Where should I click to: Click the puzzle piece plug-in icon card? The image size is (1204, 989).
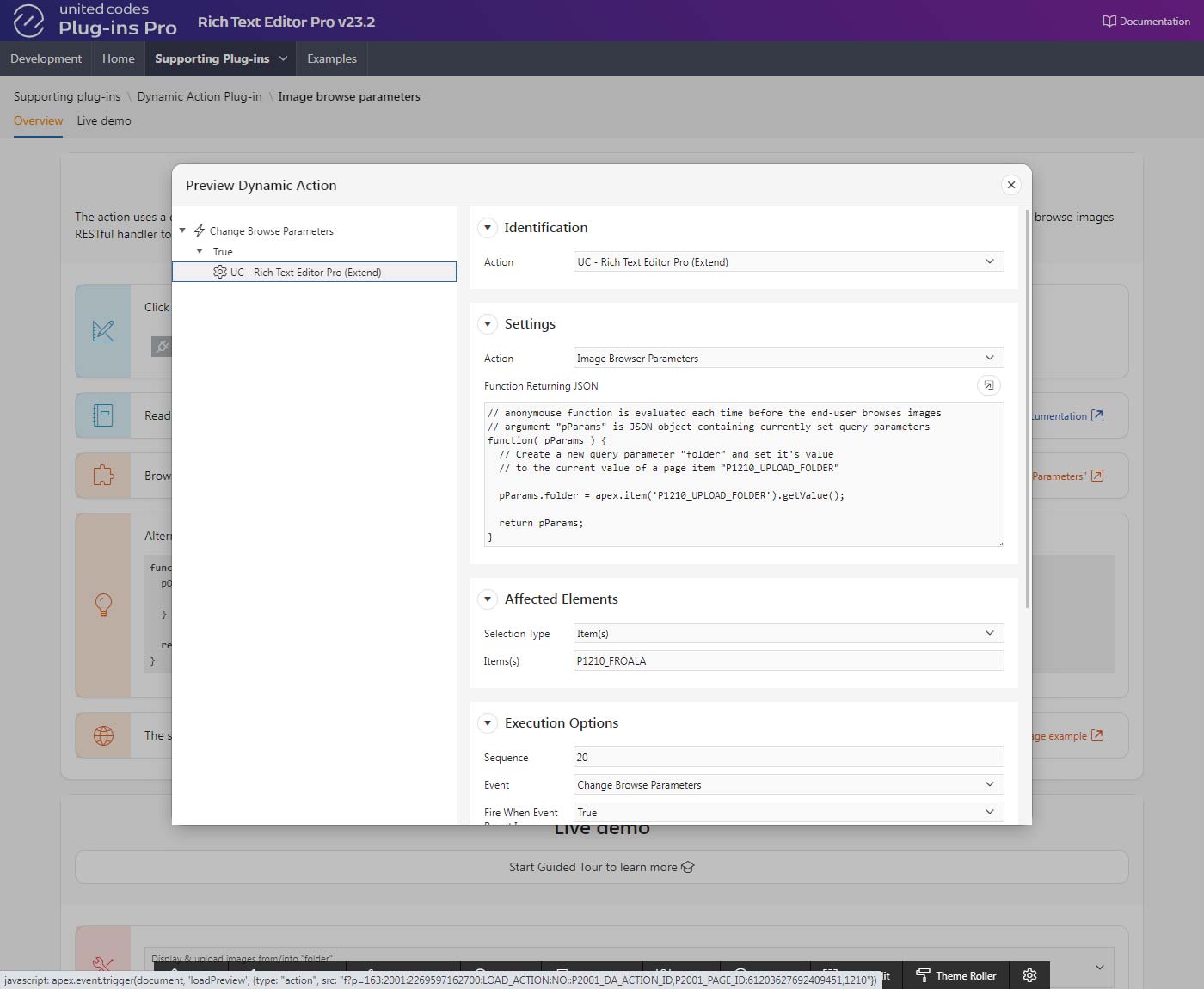(x=103, y=476)
